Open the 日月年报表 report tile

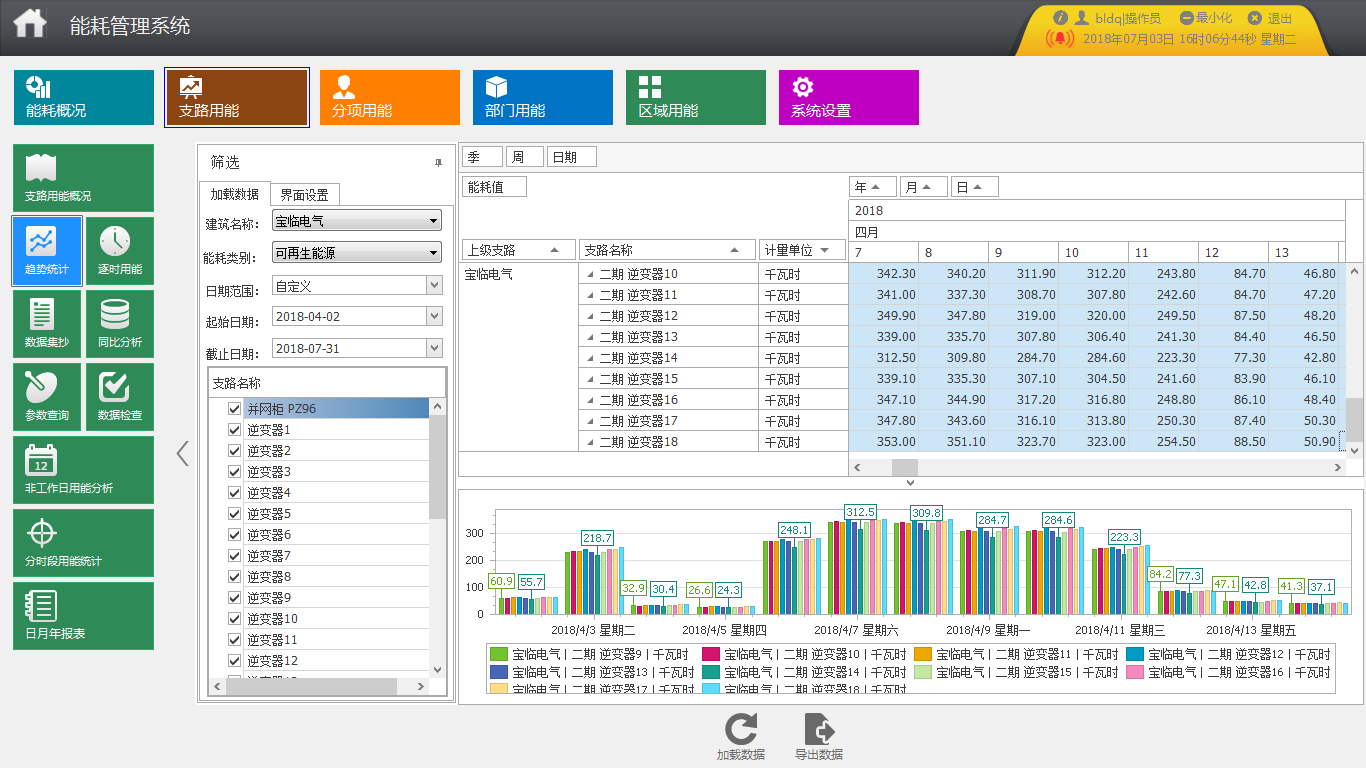coord(84,616)
